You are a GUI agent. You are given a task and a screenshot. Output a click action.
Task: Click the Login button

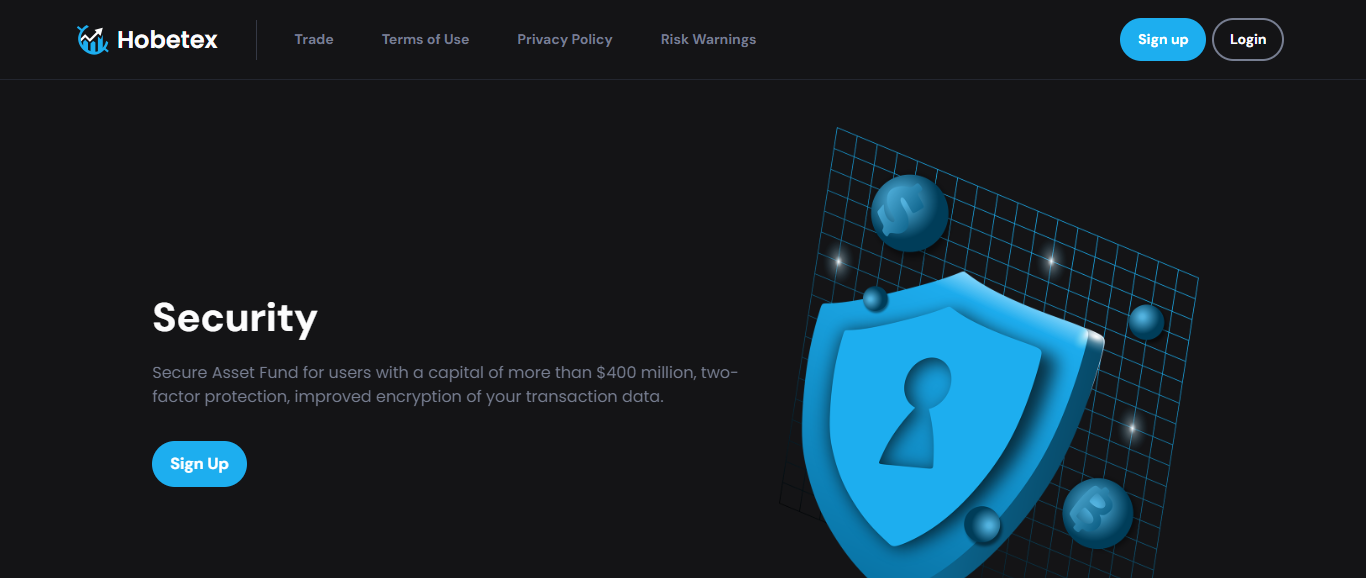point(1247,40)
